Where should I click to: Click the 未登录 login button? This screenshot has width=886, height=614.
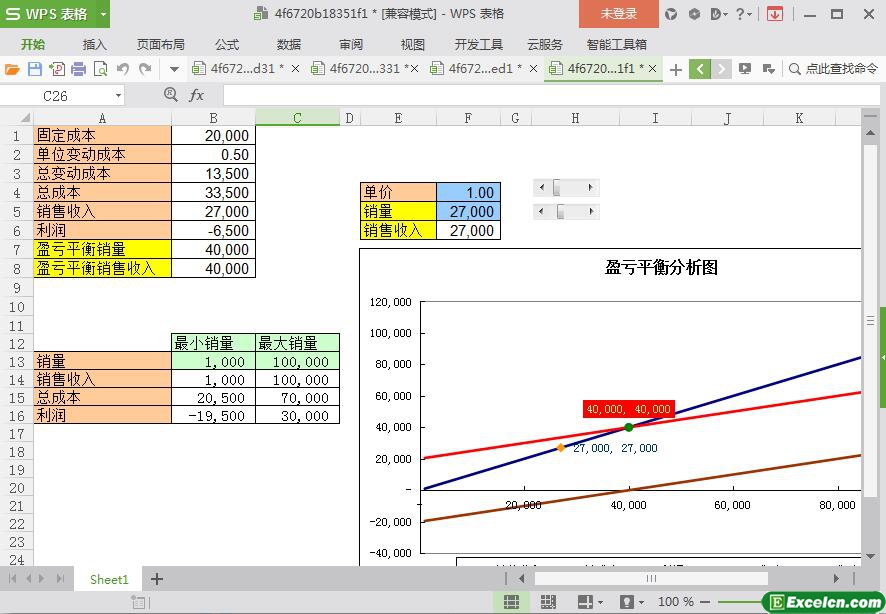tap(619, 14)
